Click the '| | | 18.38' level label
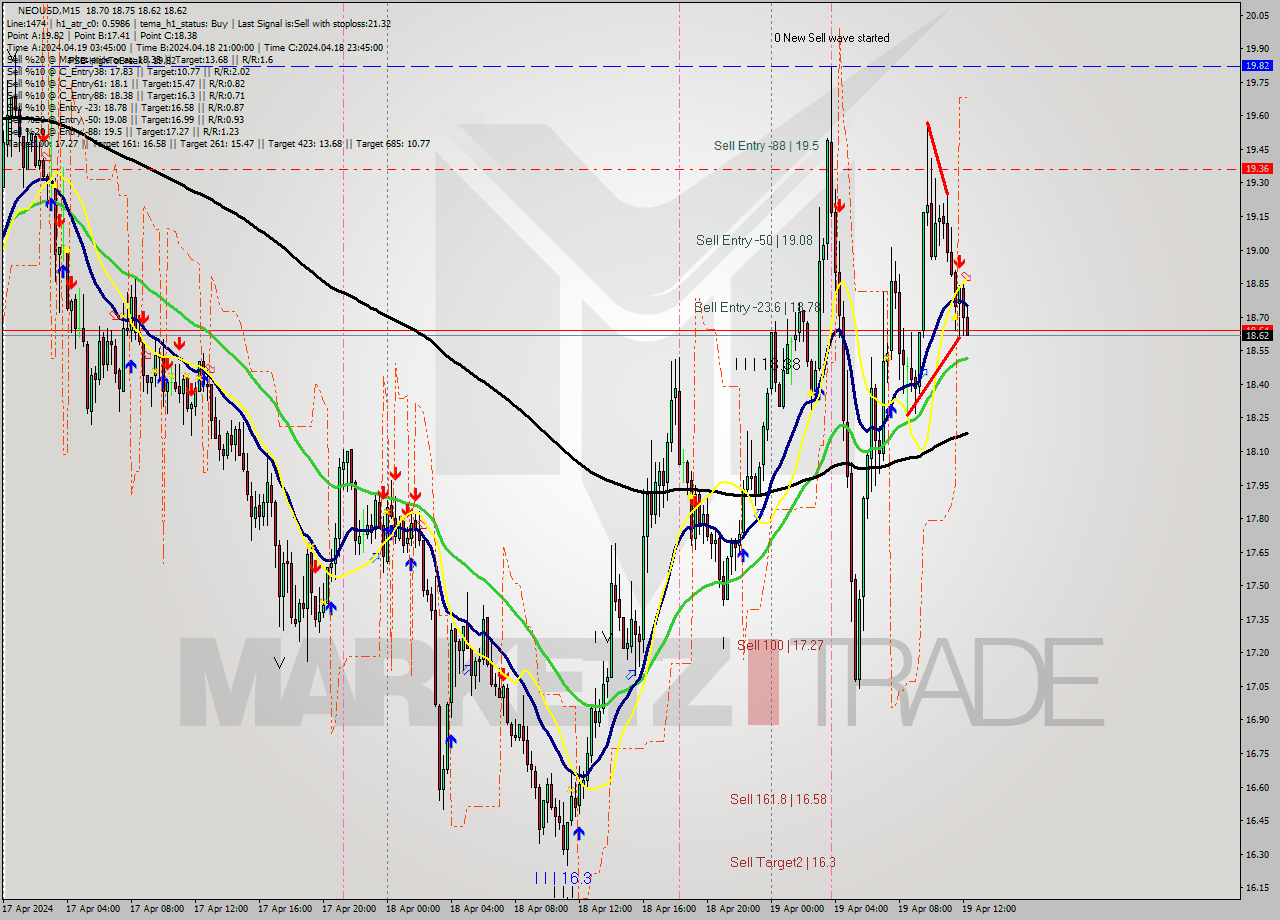1280x920 pixels. 768,365
